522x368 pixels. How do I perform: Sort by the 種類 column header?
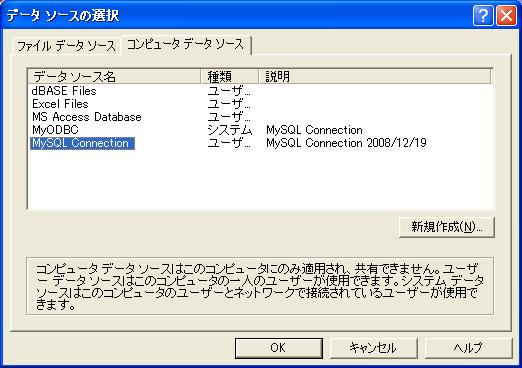pyautogui.click(x=229, y=77)
